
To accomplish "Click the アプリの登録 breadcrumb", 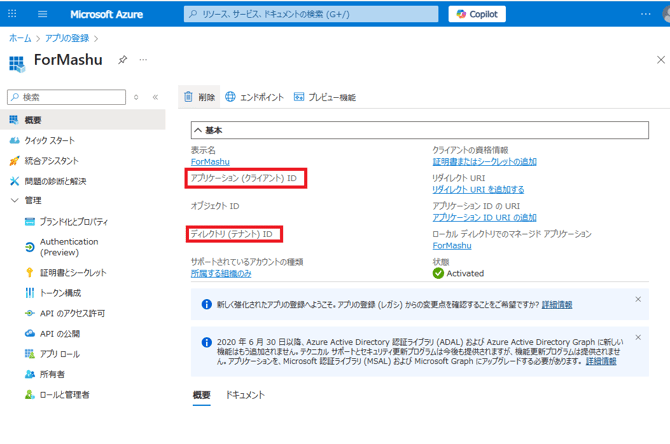I will [67, 37].
